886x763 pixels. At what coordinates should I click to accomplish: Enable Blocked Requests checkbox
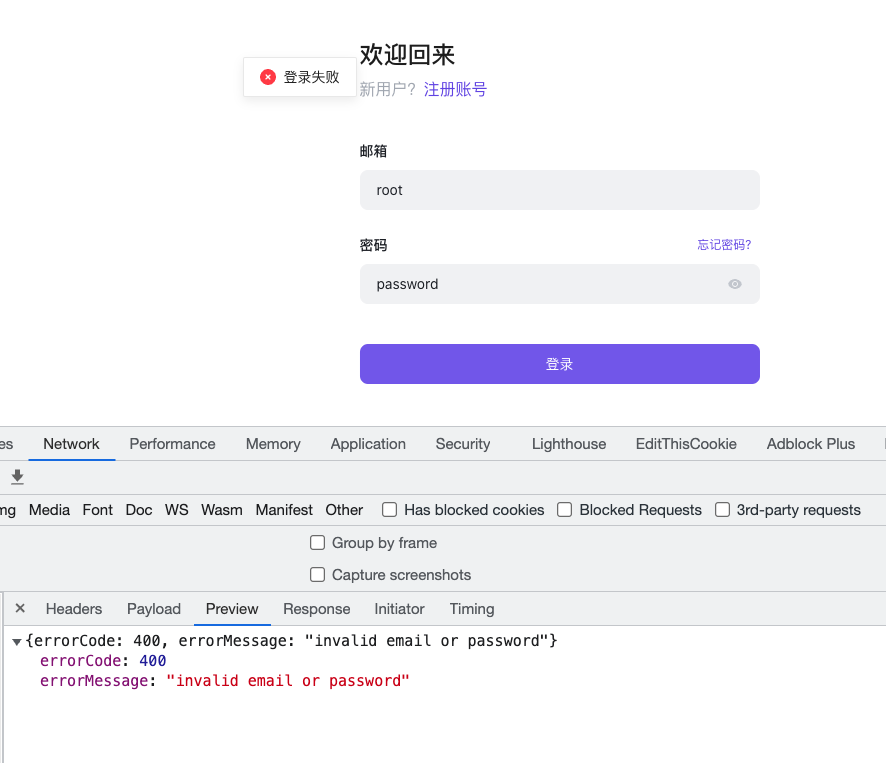pos(564,510)
